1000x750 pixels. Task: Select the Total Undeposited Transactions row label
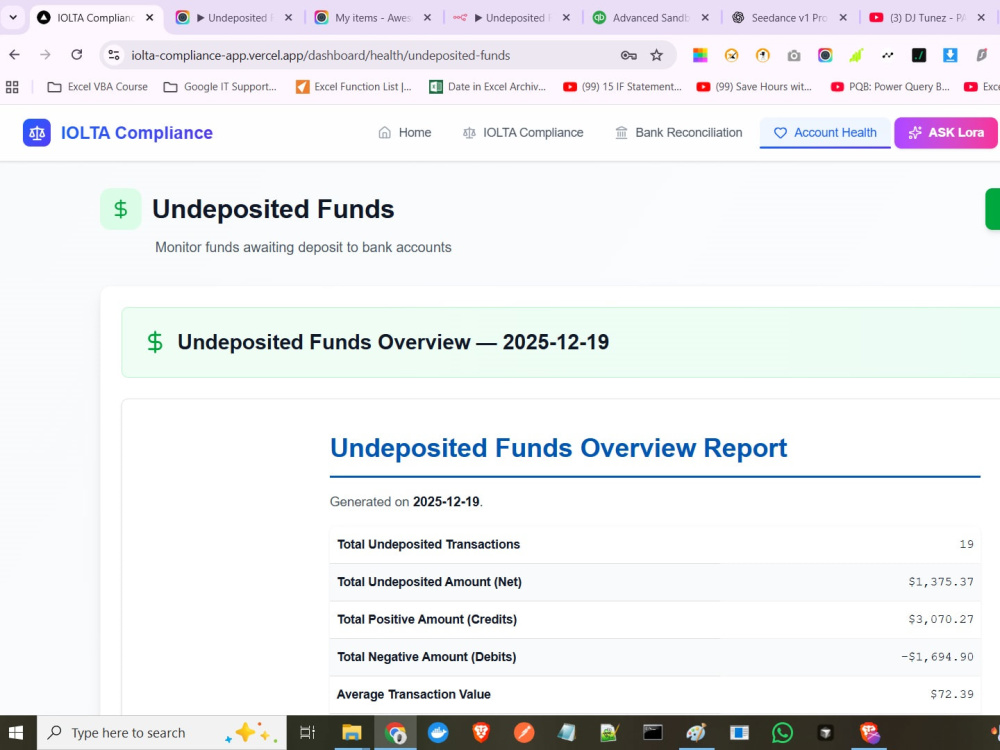tap(429, 544)
